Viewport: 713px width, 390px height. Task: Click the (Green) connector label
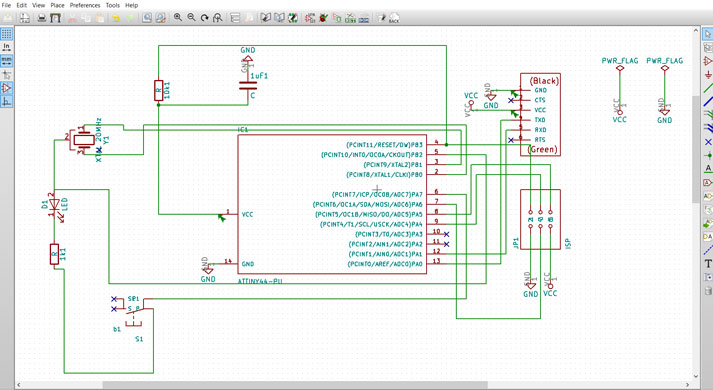click(542, 150)
